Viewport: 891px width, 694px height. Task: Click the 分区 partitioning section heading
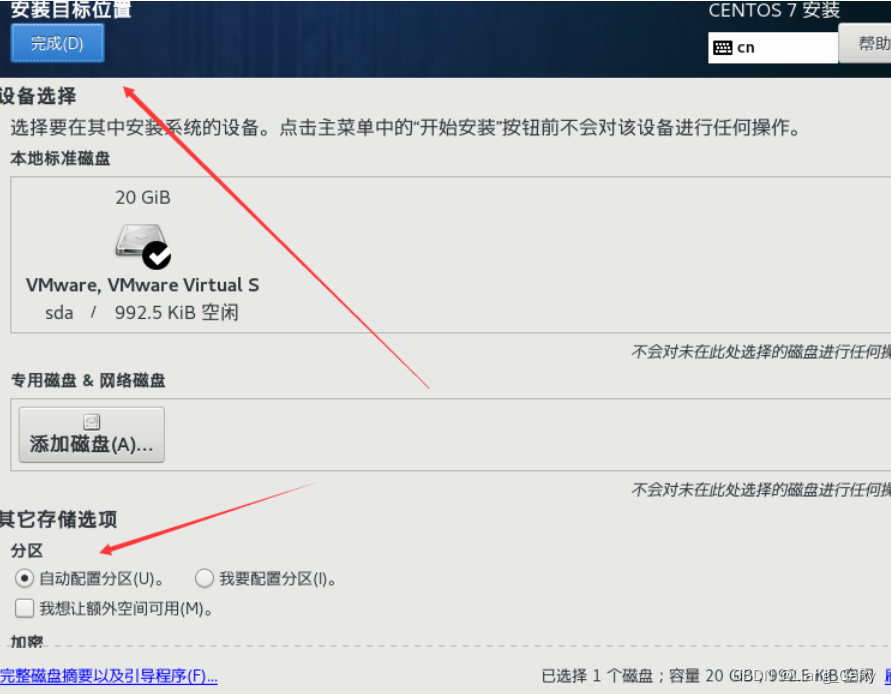(x=27, y=550)
